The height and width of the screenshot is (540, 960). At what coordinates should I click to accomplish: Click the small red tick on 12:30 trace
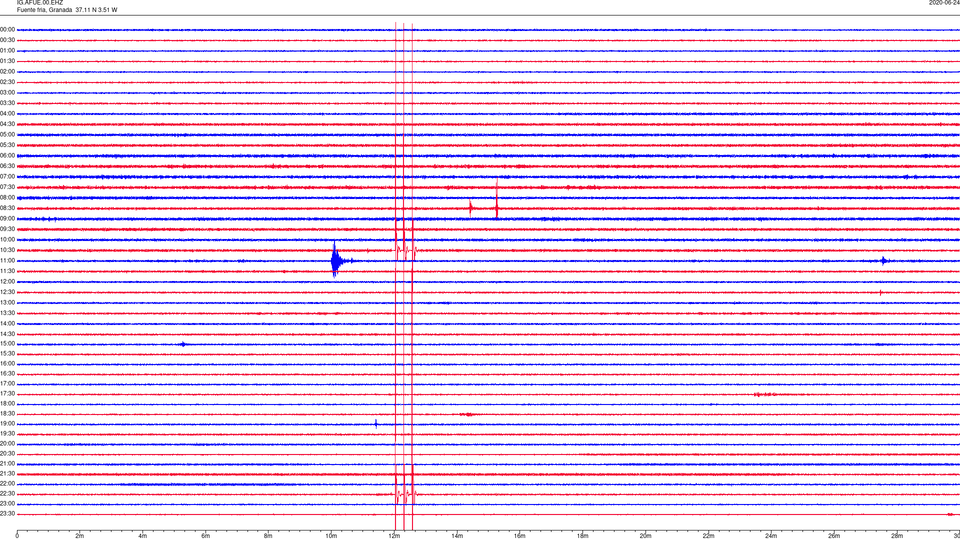click(x=880, y=293)
